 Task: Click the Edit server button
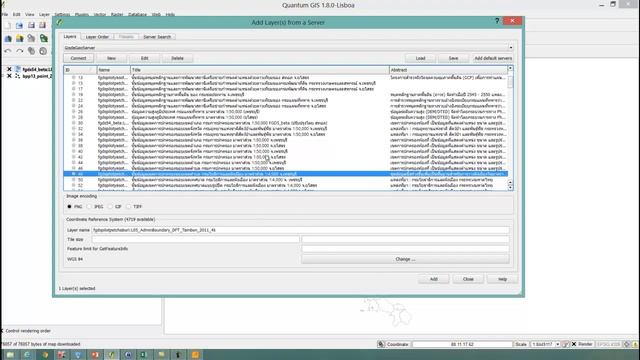[x=144, y=58]
